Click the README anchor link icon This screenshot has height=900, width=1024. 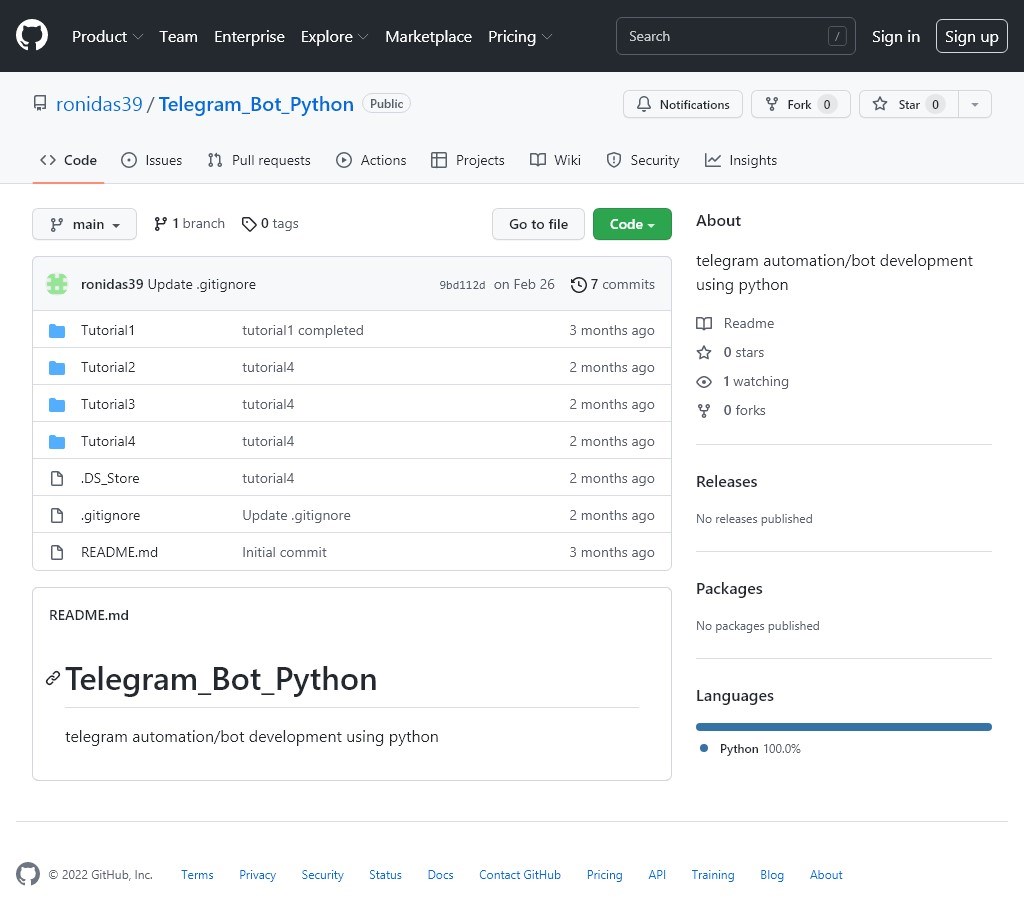(x=53, y=679)
